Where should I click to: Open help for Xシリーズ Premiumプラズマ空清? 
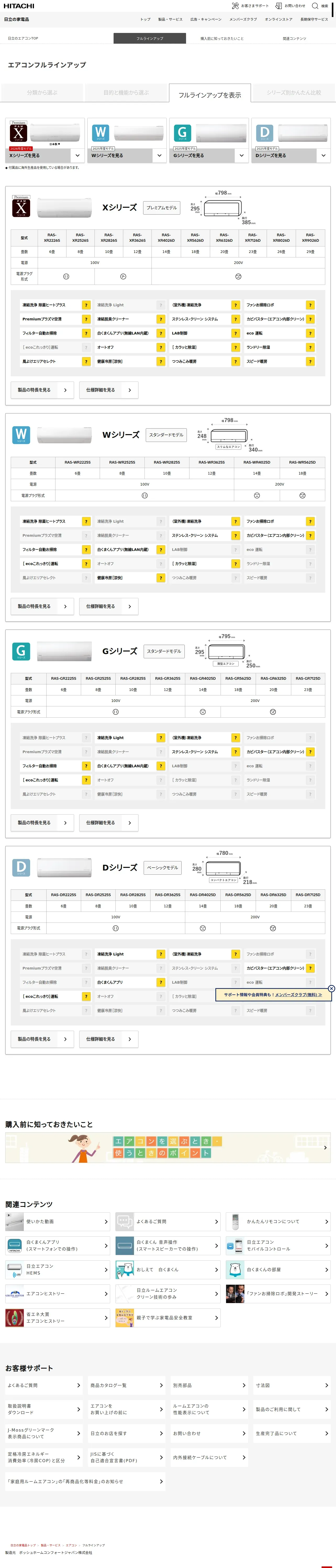point(86,319)
